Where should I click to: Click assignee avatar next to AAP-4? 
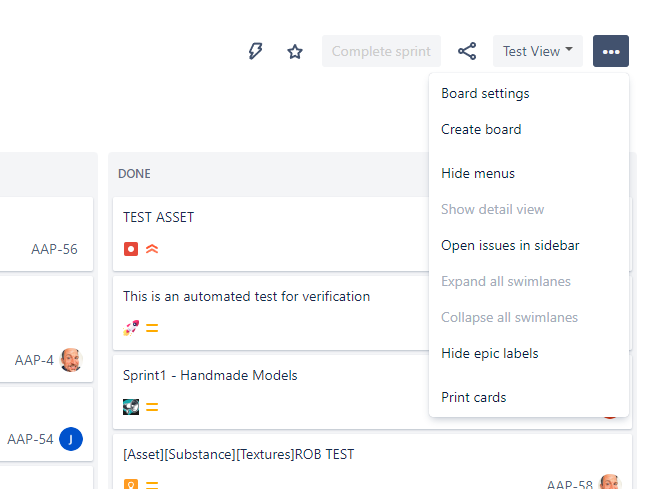tap(71, 360)
